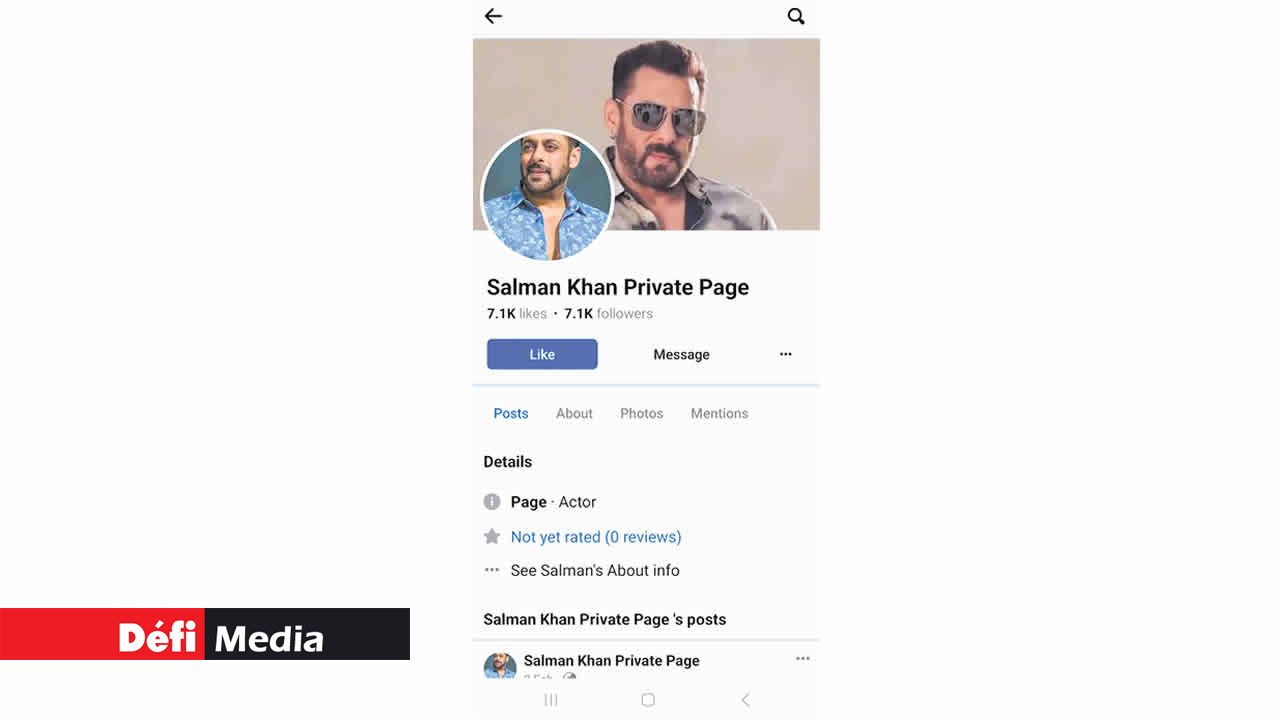
Task: Like the Salman Khan Private Page
Action: [542, 354]
